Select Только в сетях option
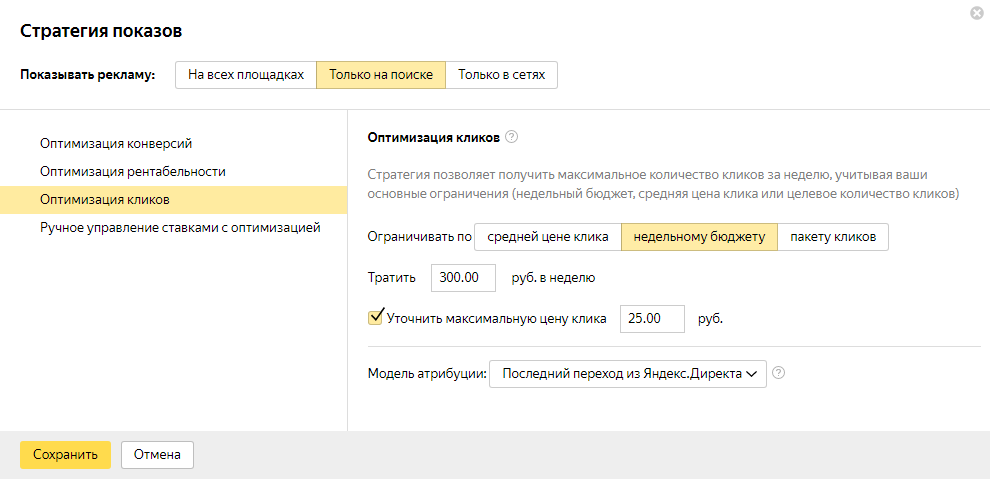 501,74
